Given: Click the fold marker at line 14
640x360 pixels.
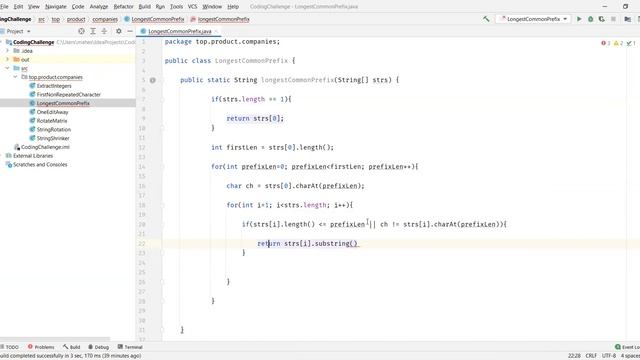Looking at the screenshot, I should point(162,167).
